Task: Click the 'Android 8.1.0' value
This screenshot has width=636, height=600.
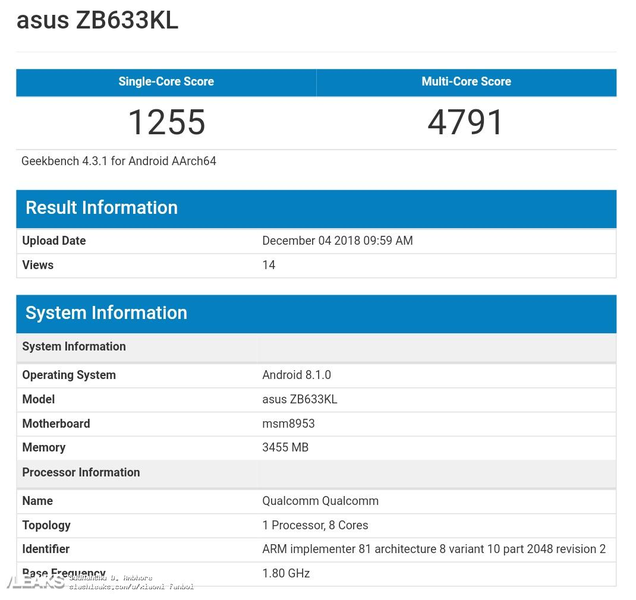Action: tap(297, 375)
